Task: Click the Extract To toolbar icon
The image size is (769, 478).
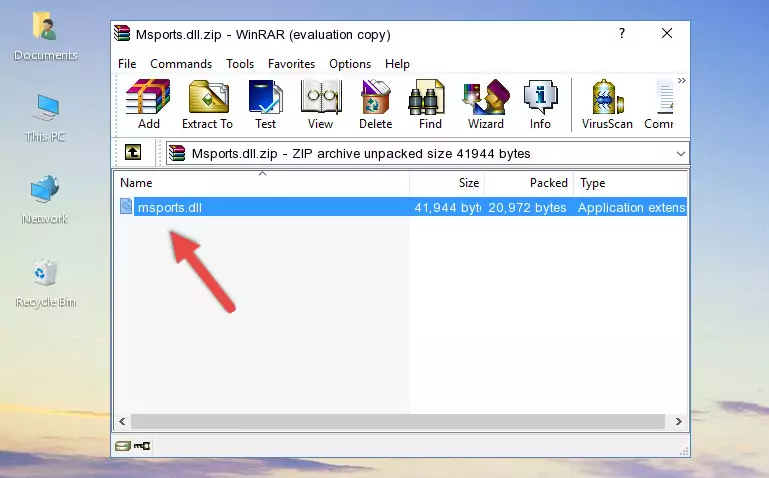Action: coord(207,104)
